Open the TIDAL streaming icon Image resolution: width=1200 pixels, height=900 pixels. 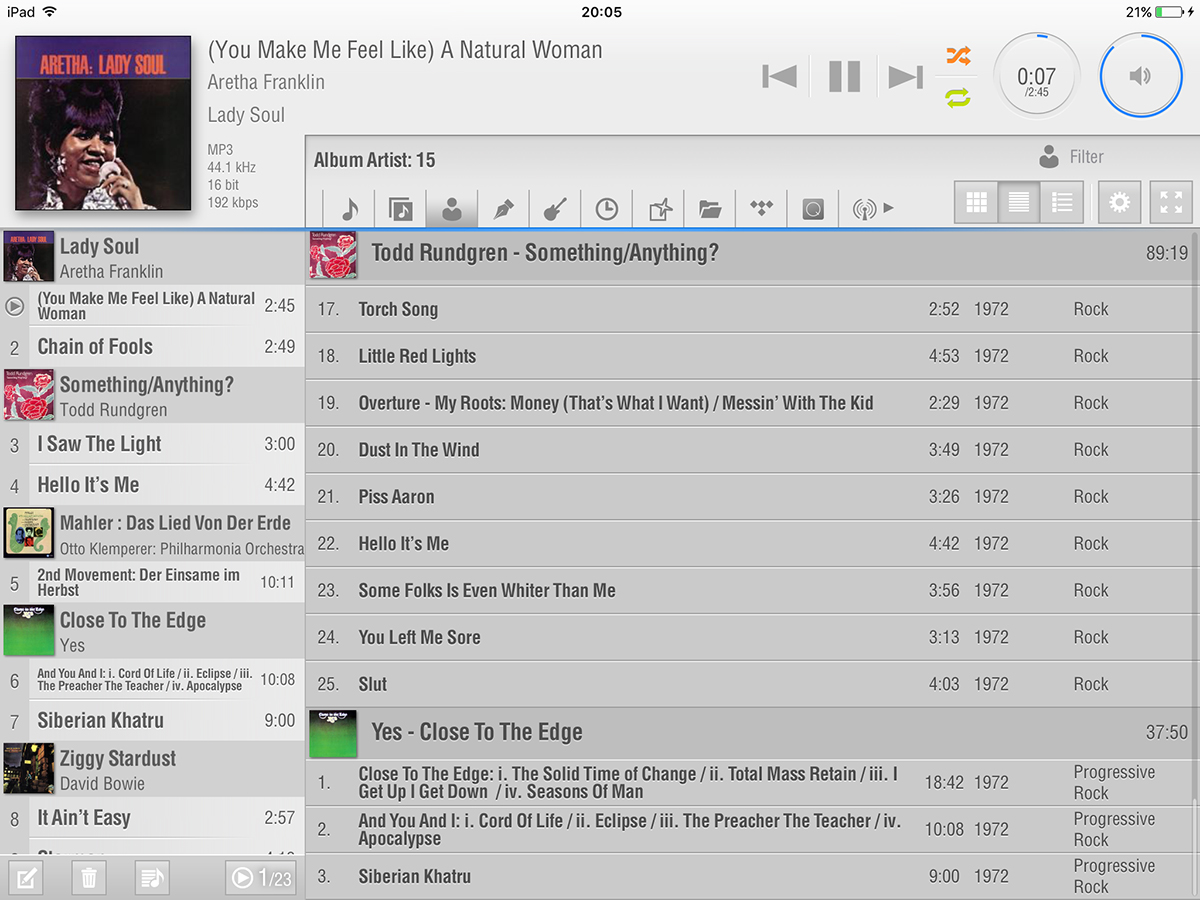tap(762, 209)
